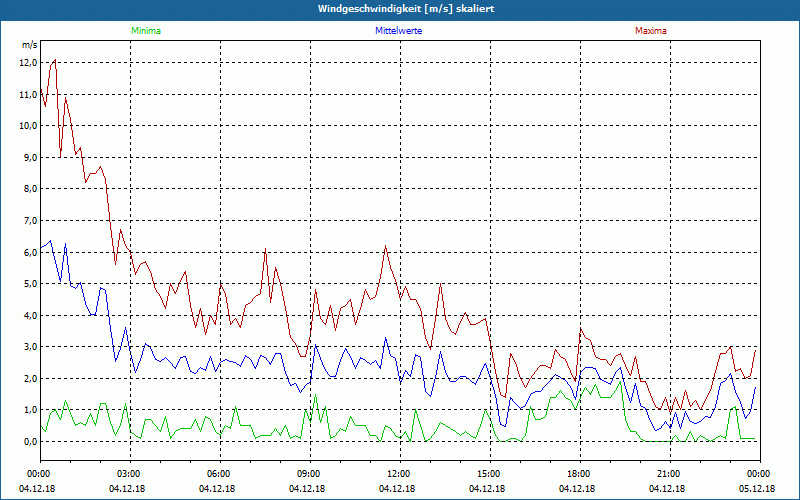Click the 2,0 y-axis value
Screen dimensions: 800x500
(31, 379)
